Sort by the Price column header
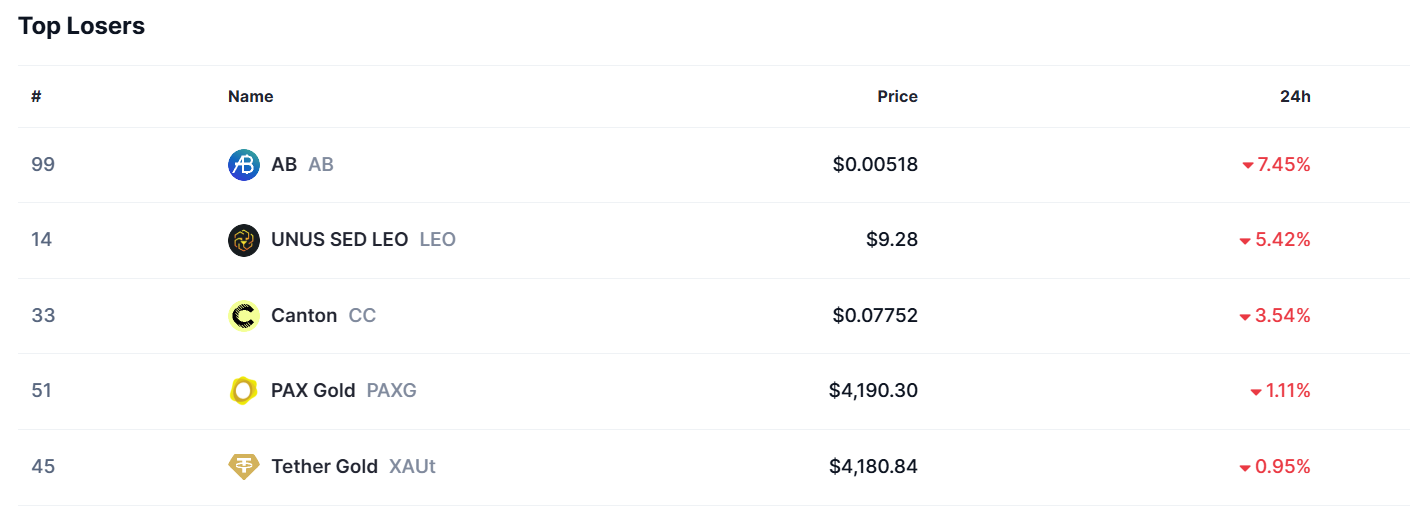The height and width of the screenshot is (519, 1410). pos(897,97)
